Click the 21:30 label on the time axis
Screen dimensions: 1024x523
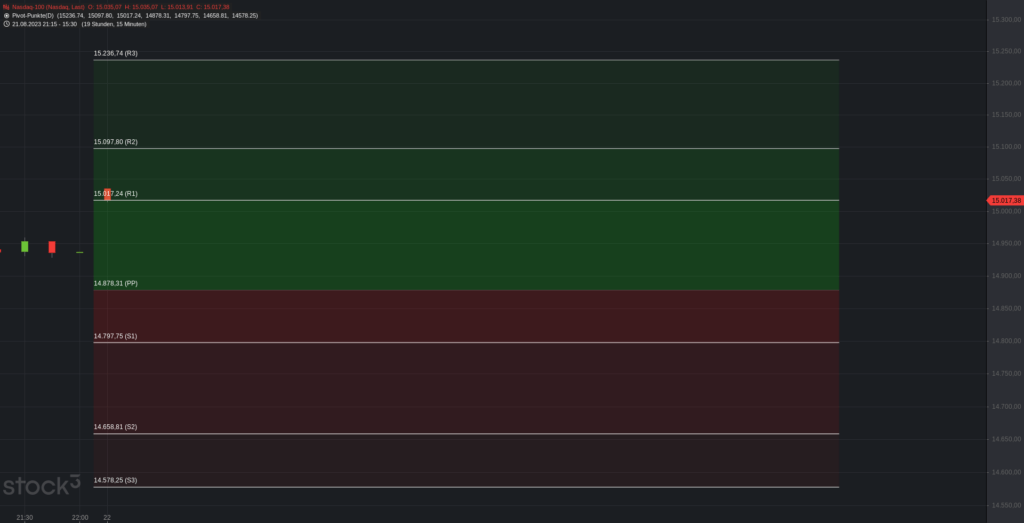pyautogui.click(x=25, y=518)
